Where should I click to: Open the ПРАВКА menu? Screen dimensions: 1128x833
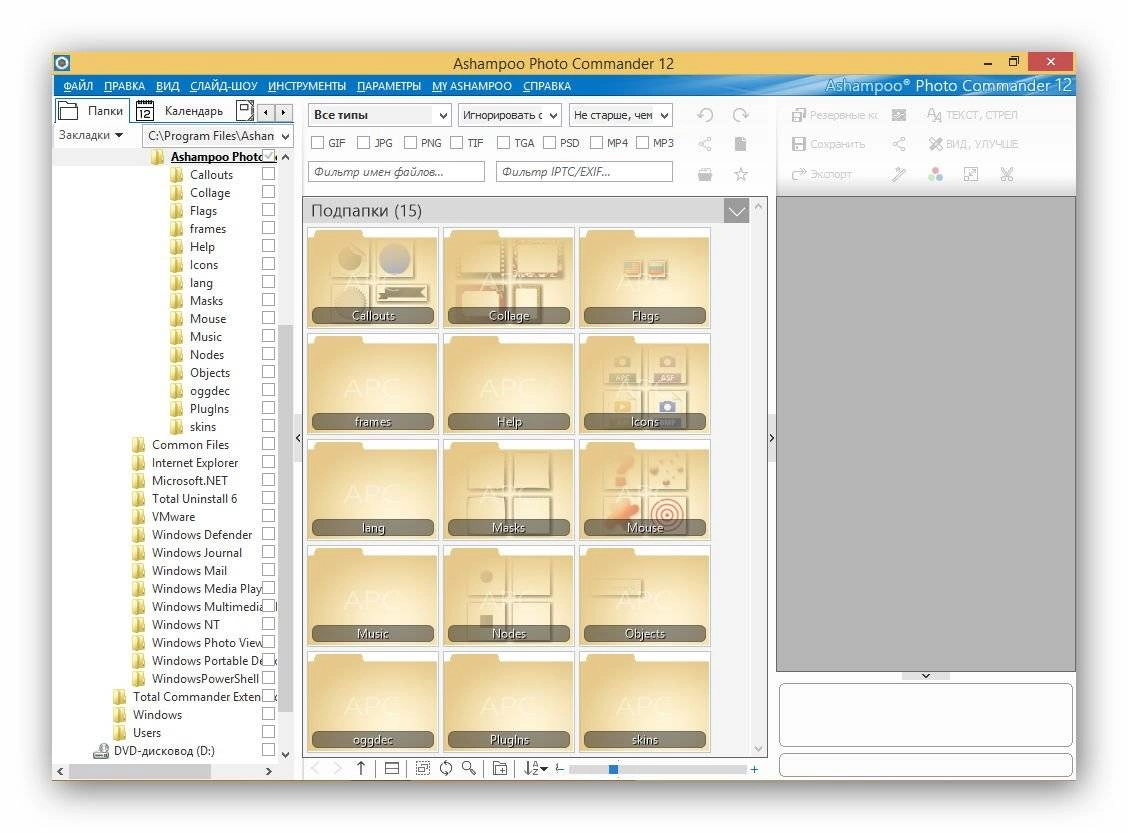tap(124, 86)
